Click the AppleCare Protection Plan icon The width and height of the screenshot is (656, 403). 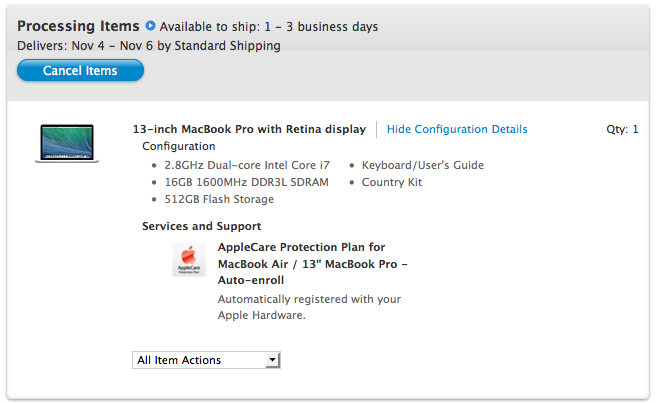[189, 260]
